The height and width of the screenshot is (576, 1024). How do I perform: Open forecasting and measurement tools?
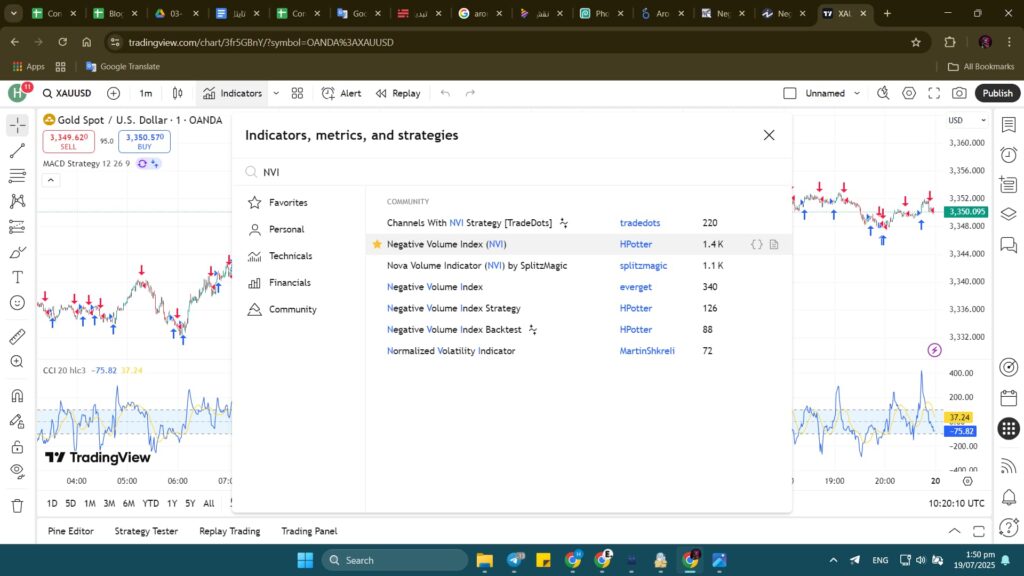tap(18, 227)
